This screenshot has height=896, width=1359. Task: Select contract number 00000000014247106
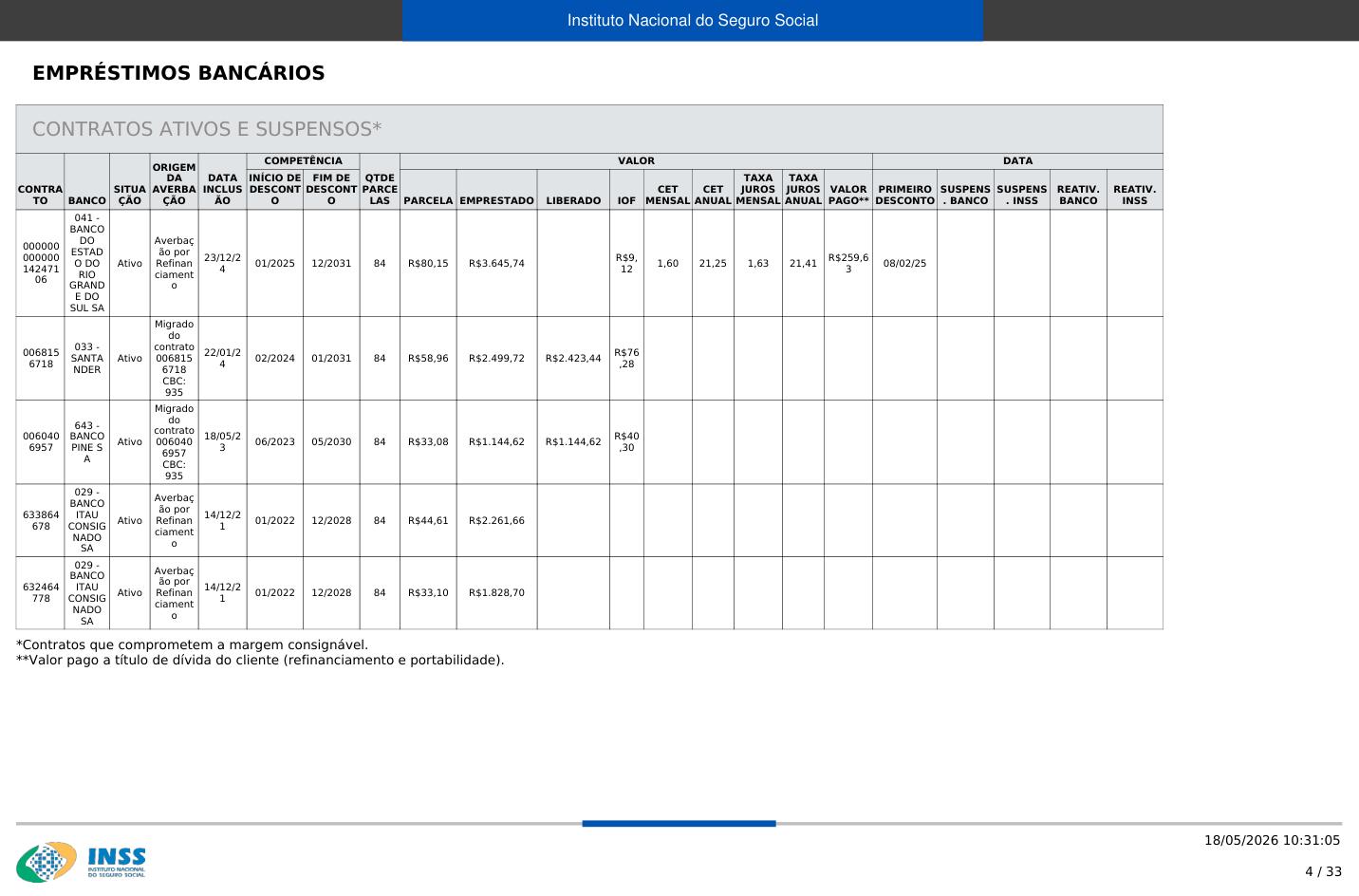(x=41, y=263)
